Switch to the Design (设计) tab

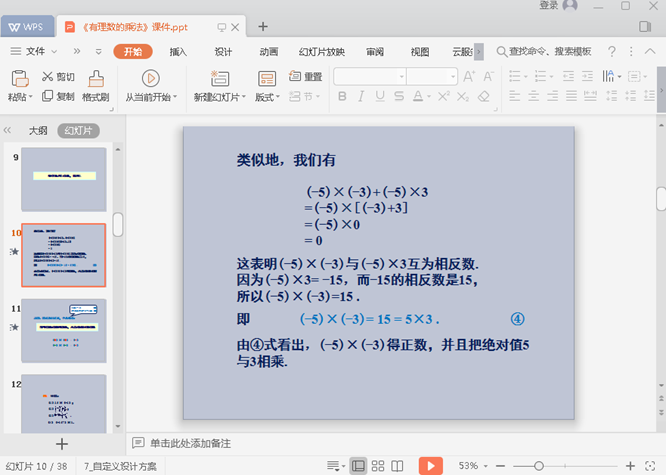click(x=223, y=52)
